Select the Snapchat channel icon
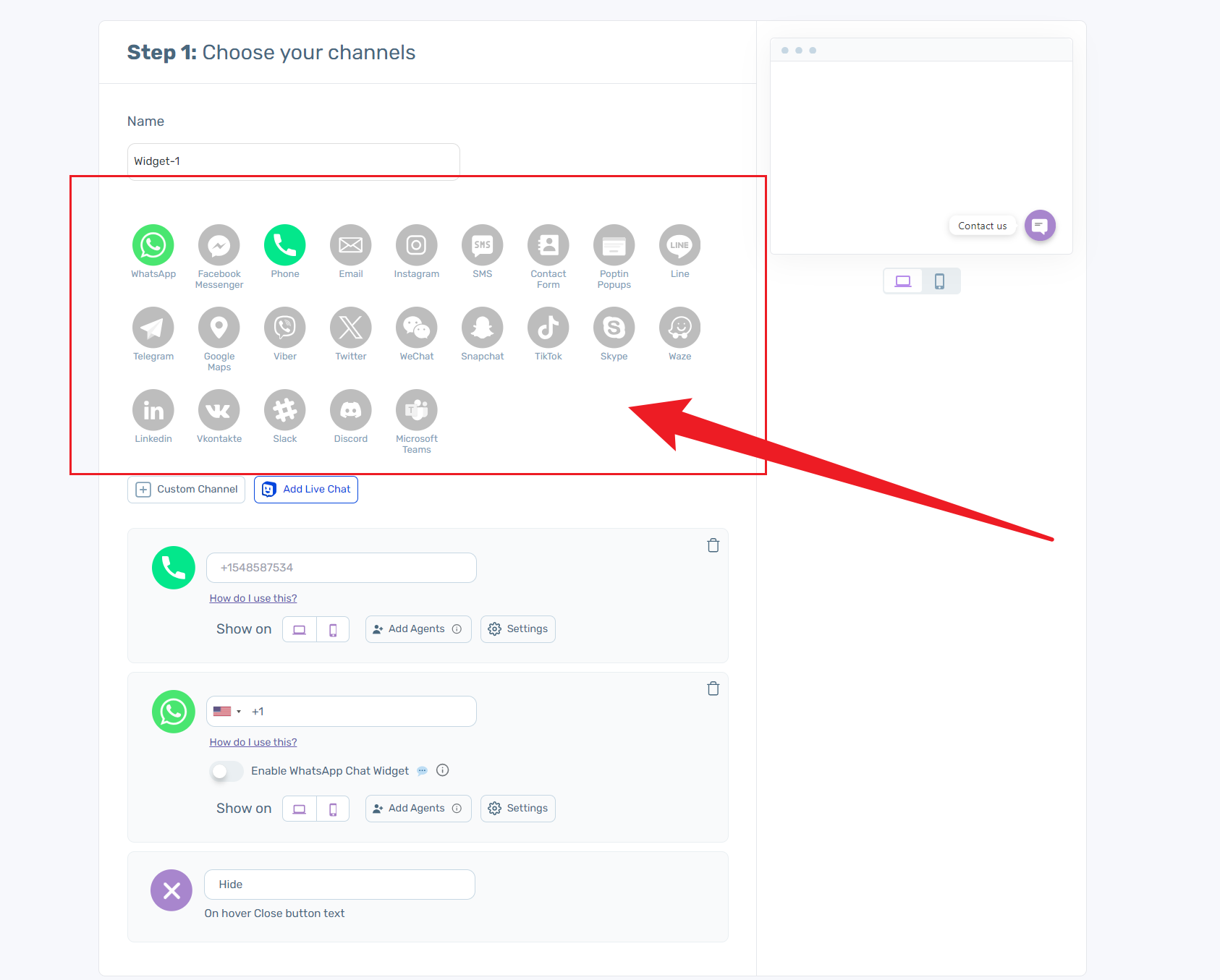This screenshot has height=980, width=1220. click(482, 328)
